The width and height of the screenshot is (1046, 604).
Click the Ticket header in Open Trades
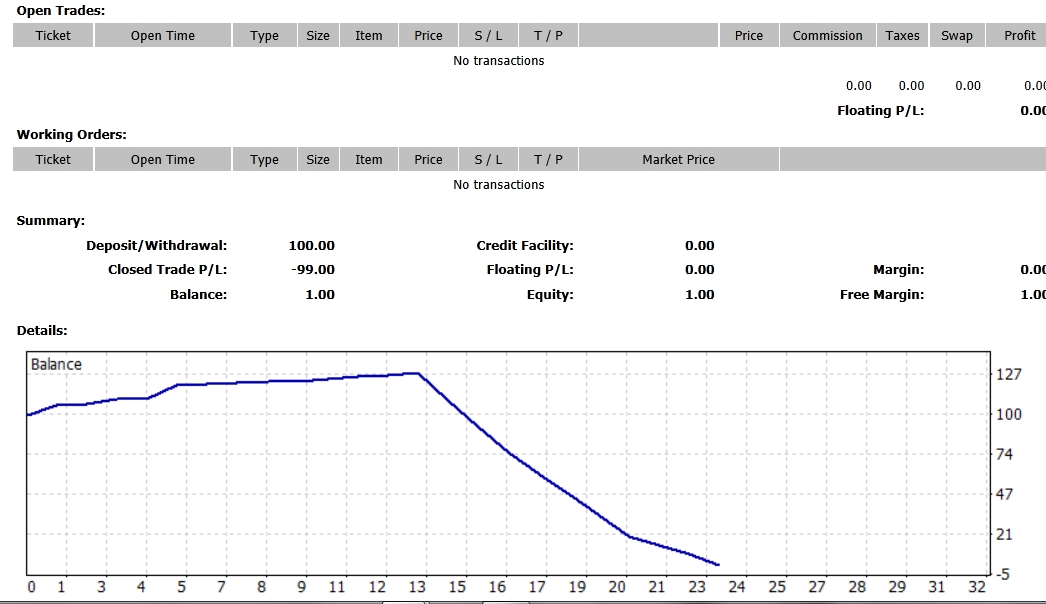[53, 35]
